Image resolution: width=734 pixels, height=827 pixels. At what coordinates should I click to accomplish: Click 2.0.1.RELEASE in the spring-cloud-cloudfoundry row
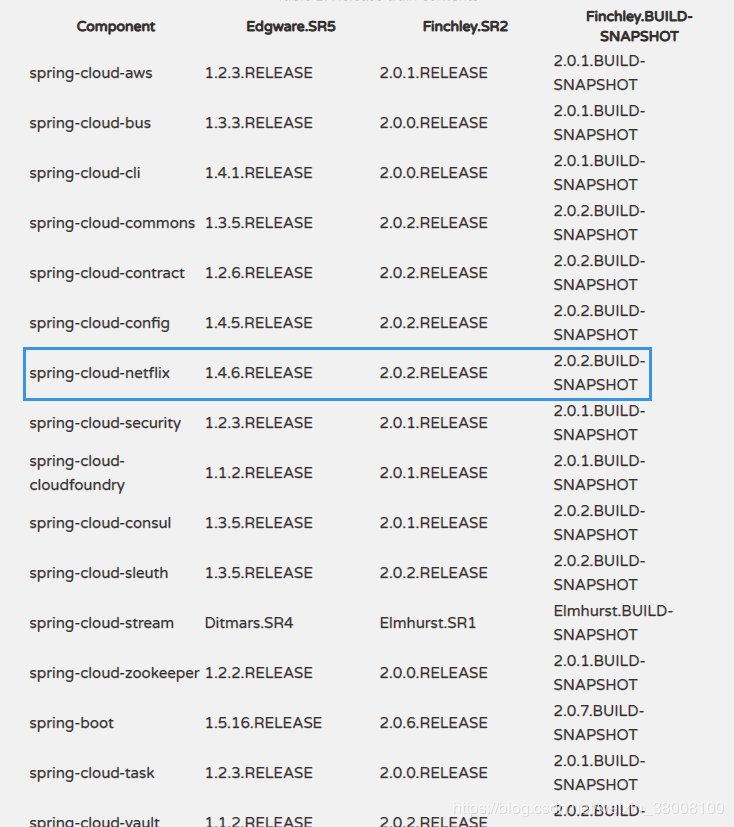(433, 473)
